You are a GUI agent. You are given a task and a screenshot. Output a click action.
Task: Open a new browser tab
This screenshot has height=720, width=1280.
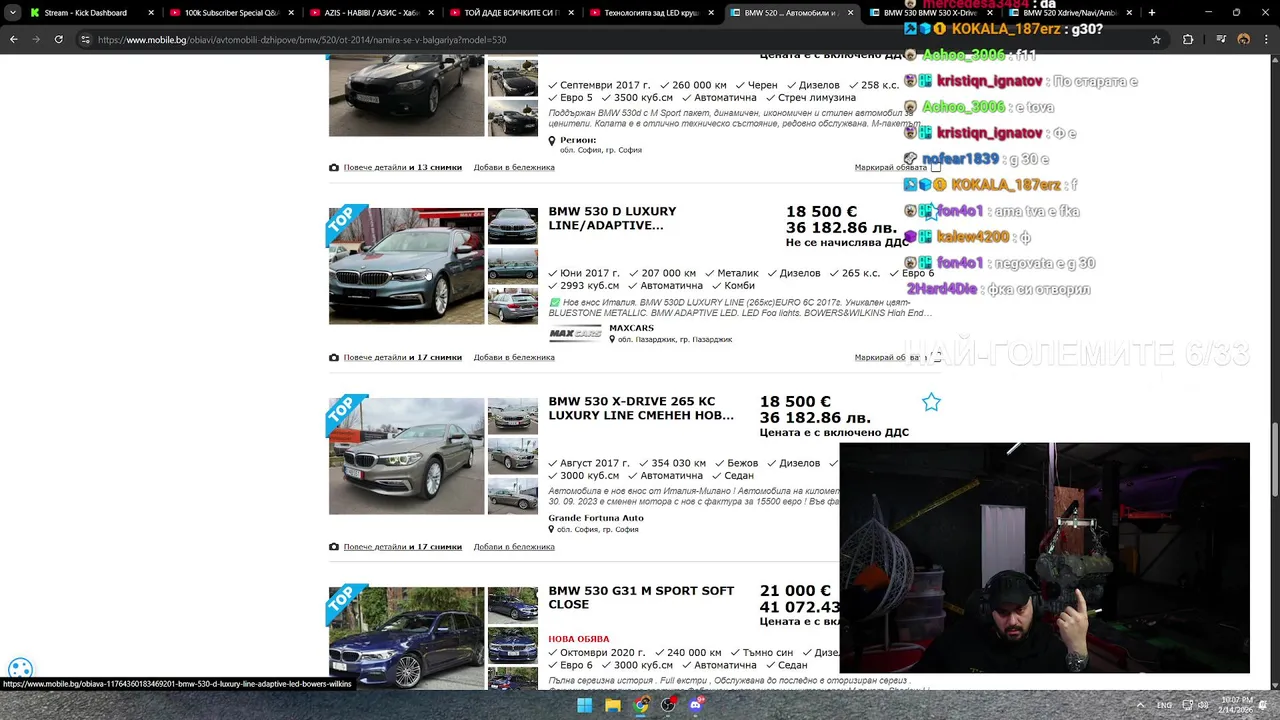pos(1151,12)
